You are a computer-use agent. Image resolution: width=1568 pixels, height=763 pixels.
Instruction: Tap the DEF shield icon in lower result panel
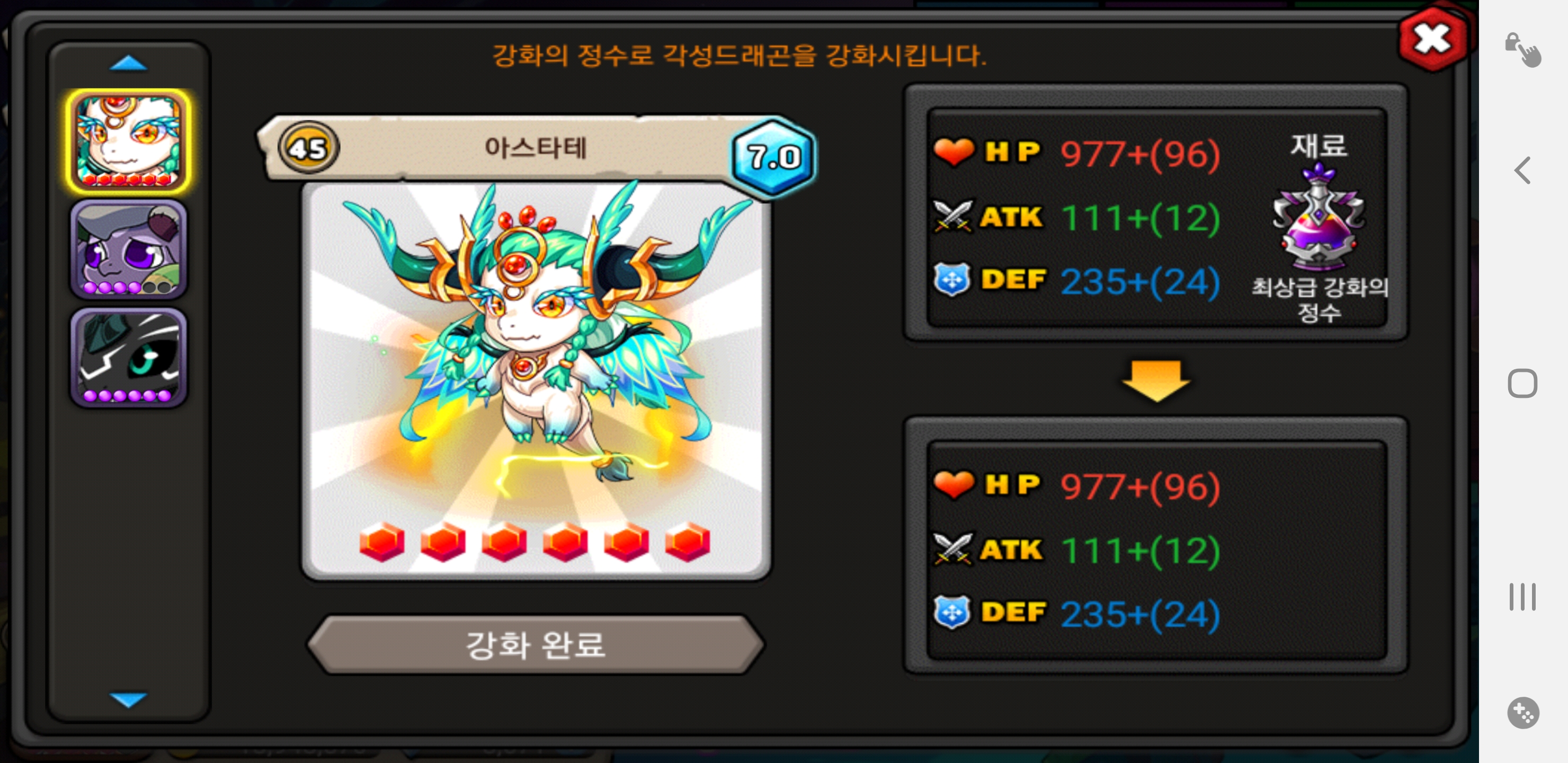[952, 612]
